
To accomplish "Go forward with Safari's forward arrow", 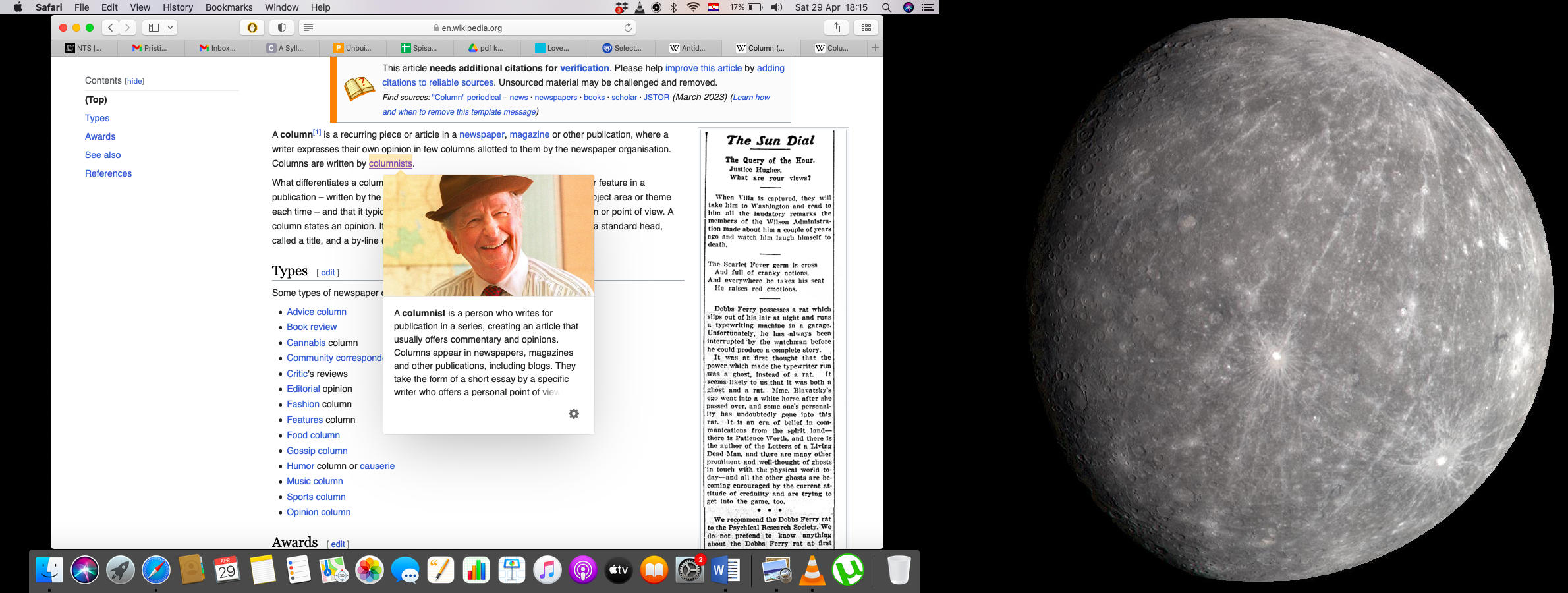I will coord(128,28).
